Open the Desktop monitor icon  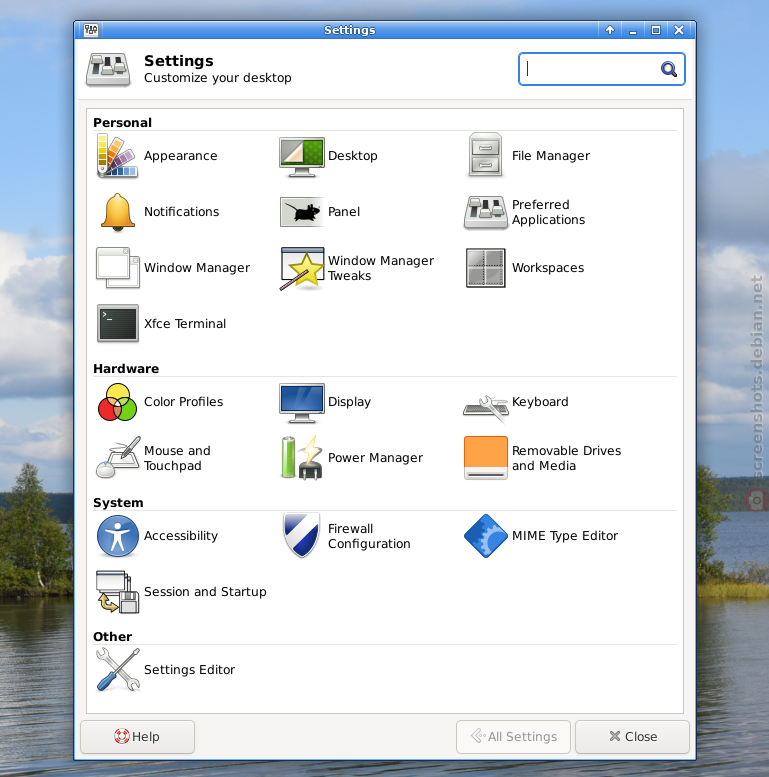302,157
